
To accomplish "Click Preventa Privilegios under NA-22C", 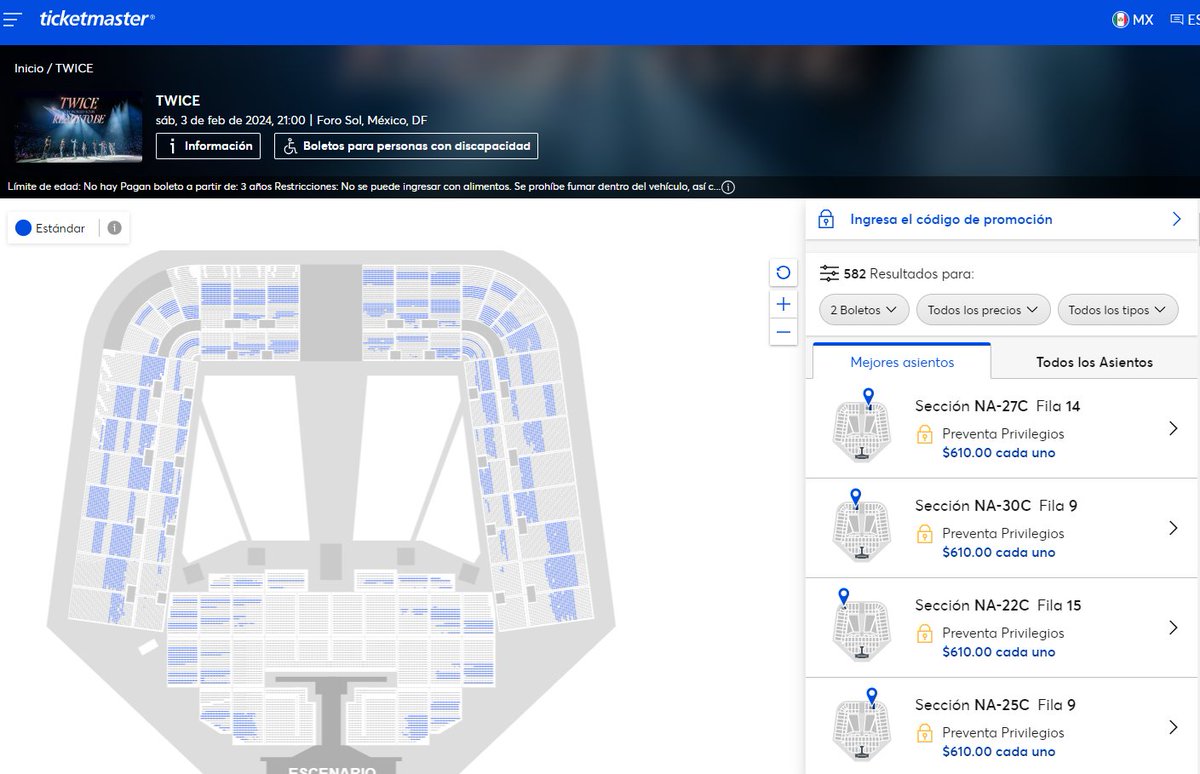I will (x=1003, y=633).
